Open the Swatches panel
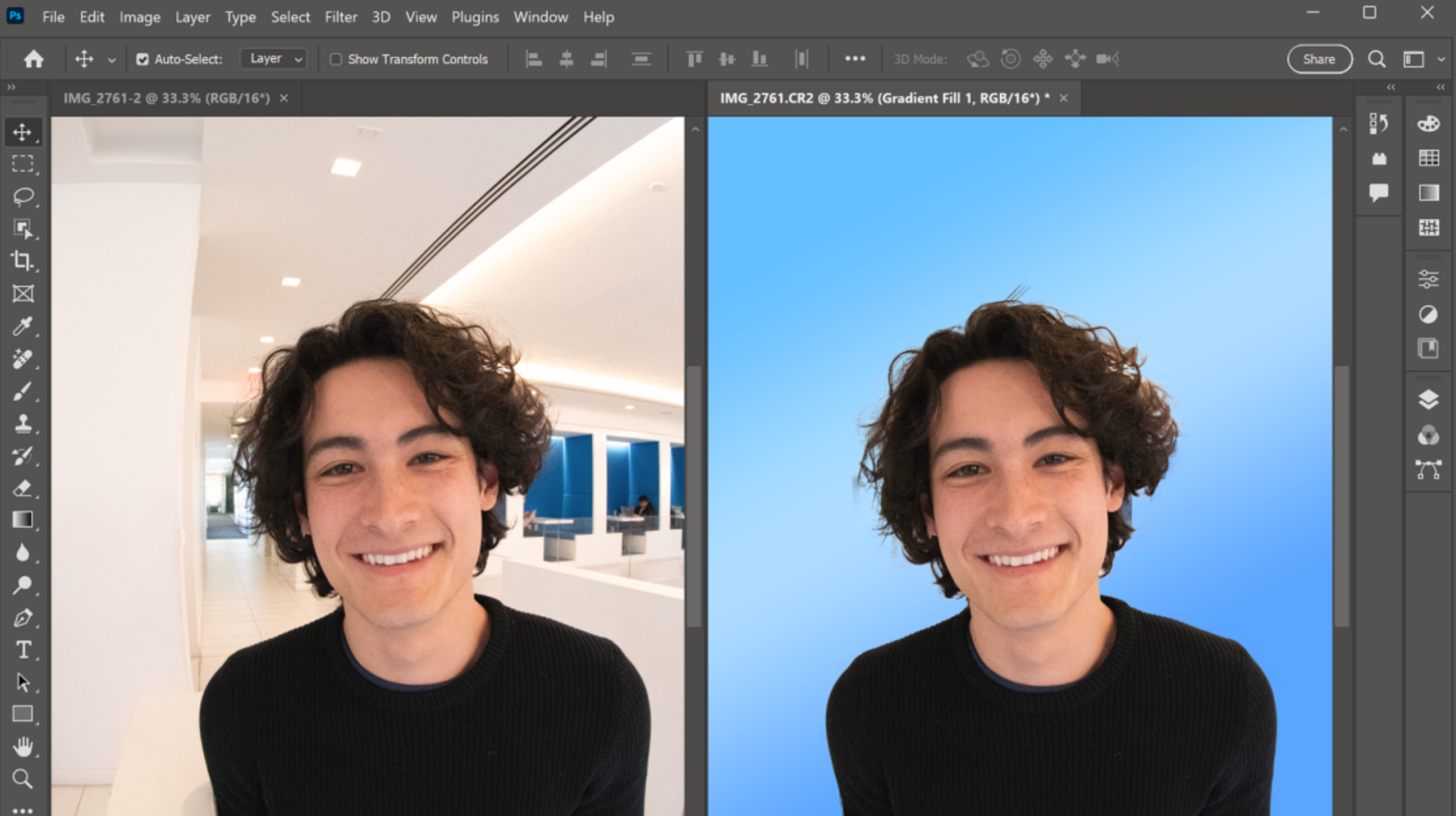The height and width of the screenshot is (816, 1456). click(x=1429, y=157)
